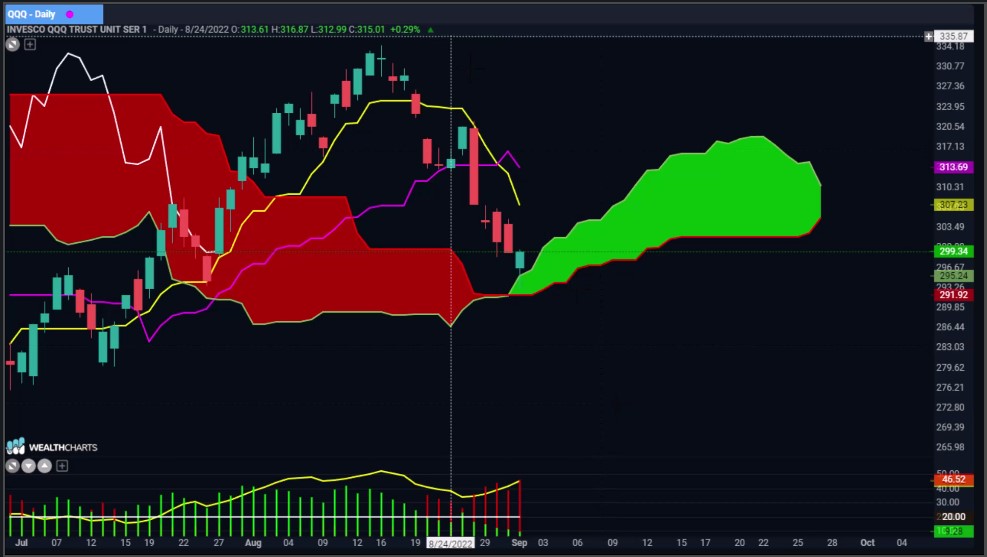The width and height of the screenshot is (987, 557).
Task: Move the indicator pane down
Action: (x=28, y=466)
